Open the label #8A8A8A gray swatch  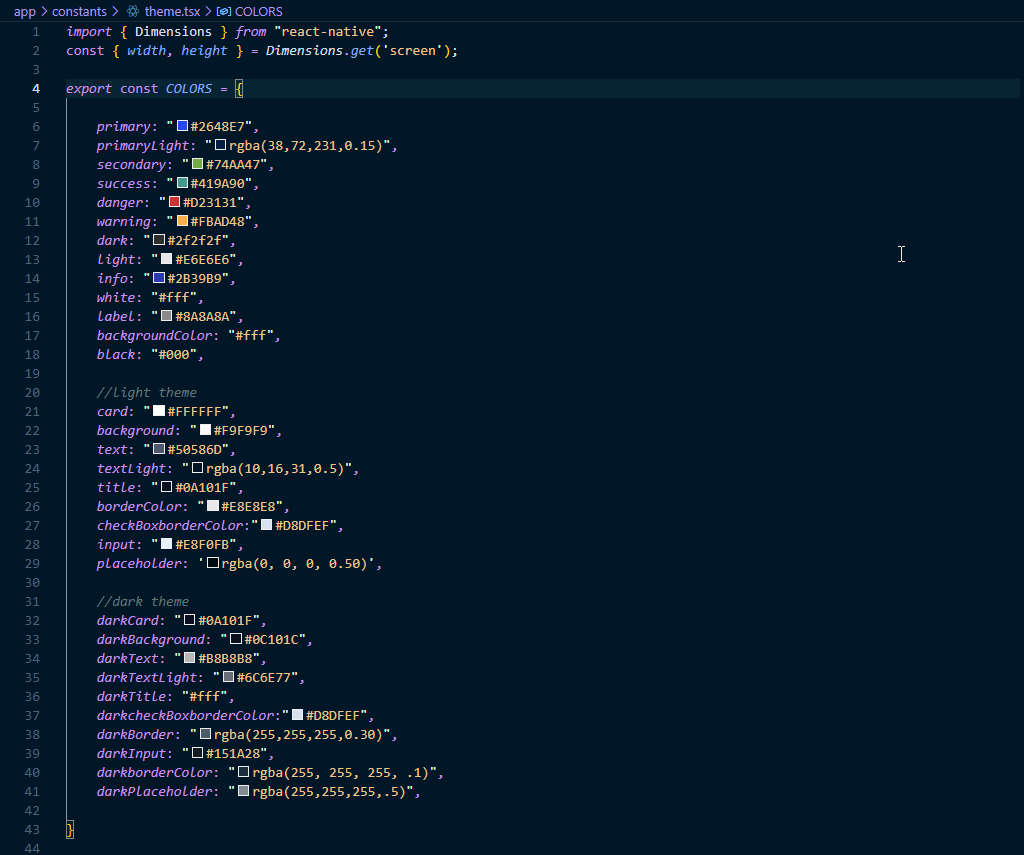point(167,316)
